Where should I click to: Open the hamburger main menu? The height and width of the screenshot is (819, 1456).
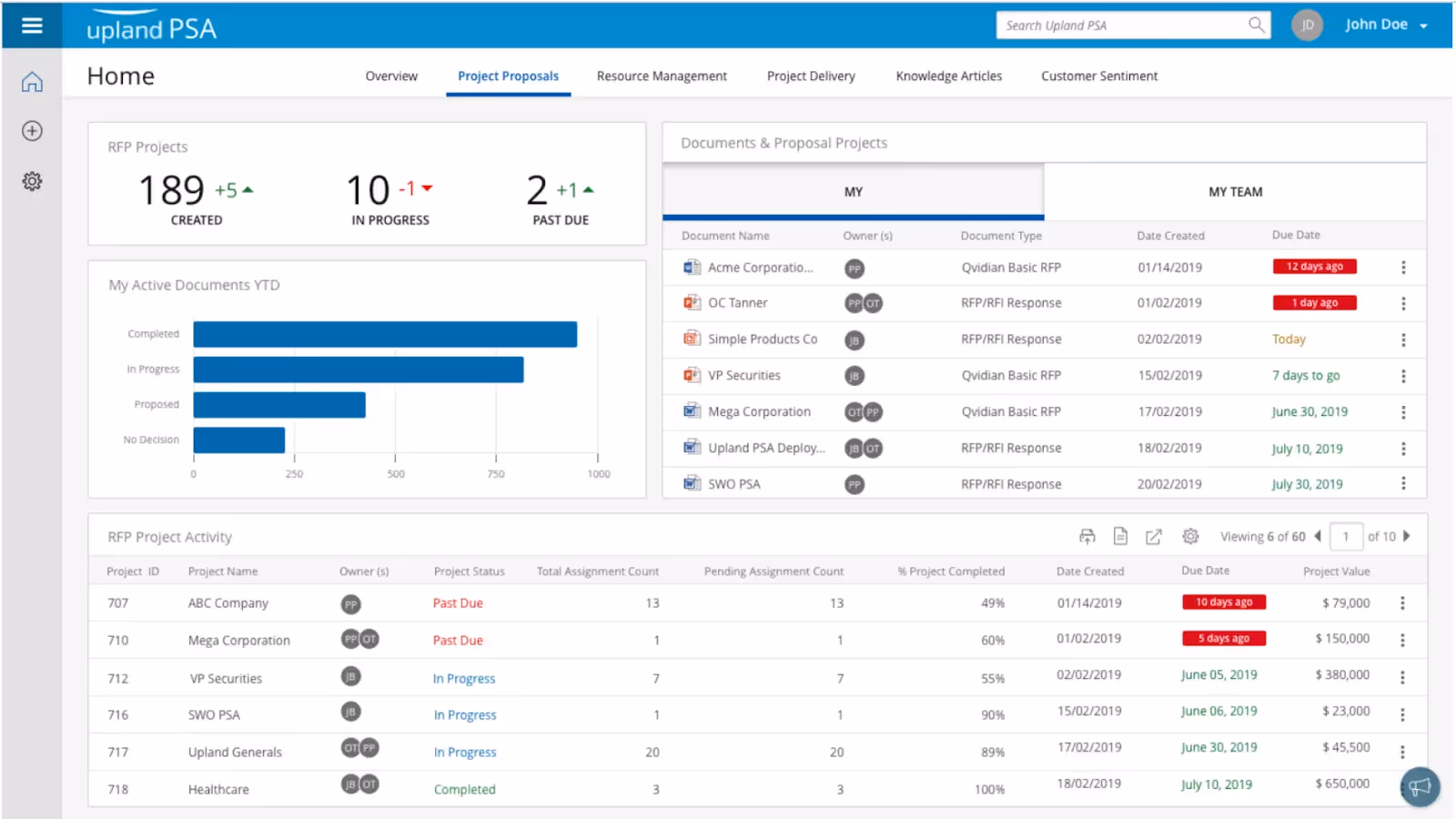(32, 25)
